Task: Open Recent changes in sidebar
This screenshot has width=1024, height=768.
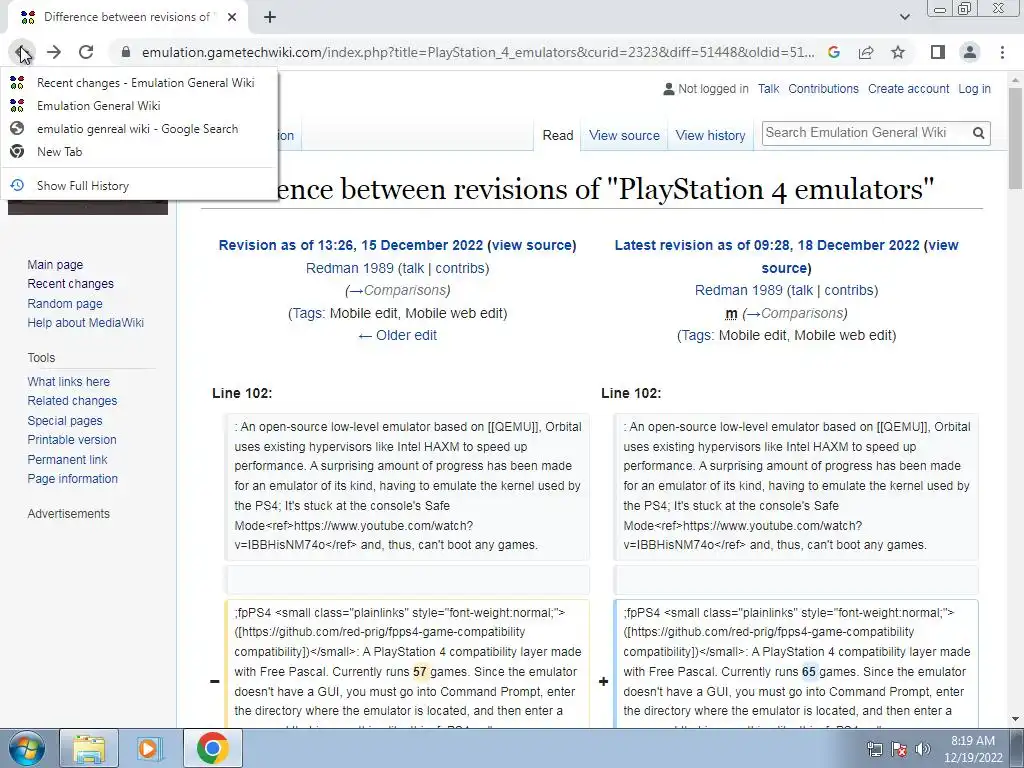Action: pyautogui.click(x=71, y=283)
